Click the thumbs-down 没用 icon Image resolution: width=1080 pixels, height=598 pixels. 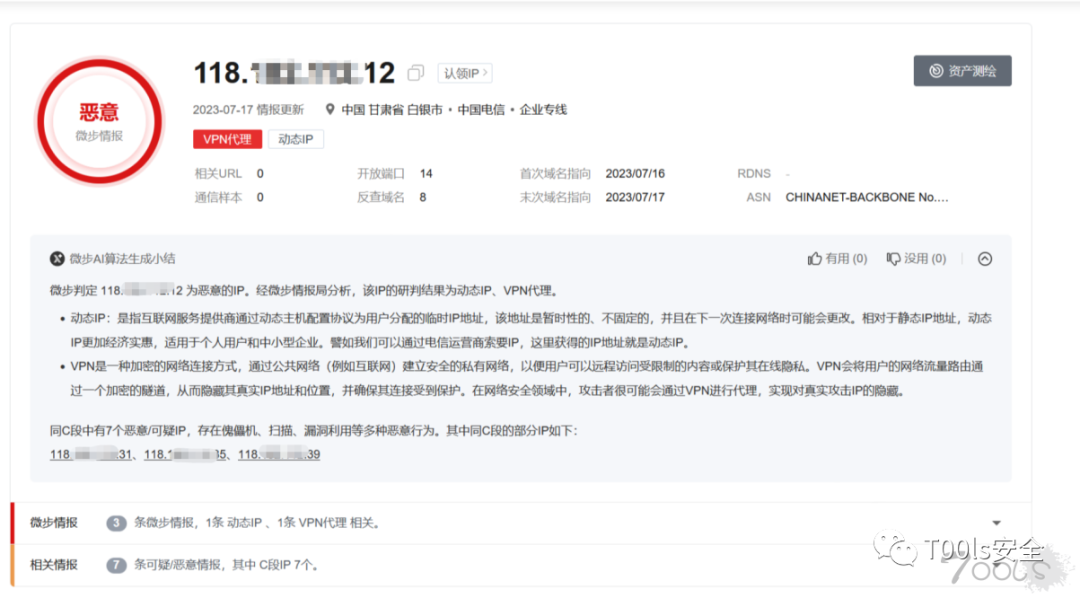pyautogui.click(x=893, y=259)
